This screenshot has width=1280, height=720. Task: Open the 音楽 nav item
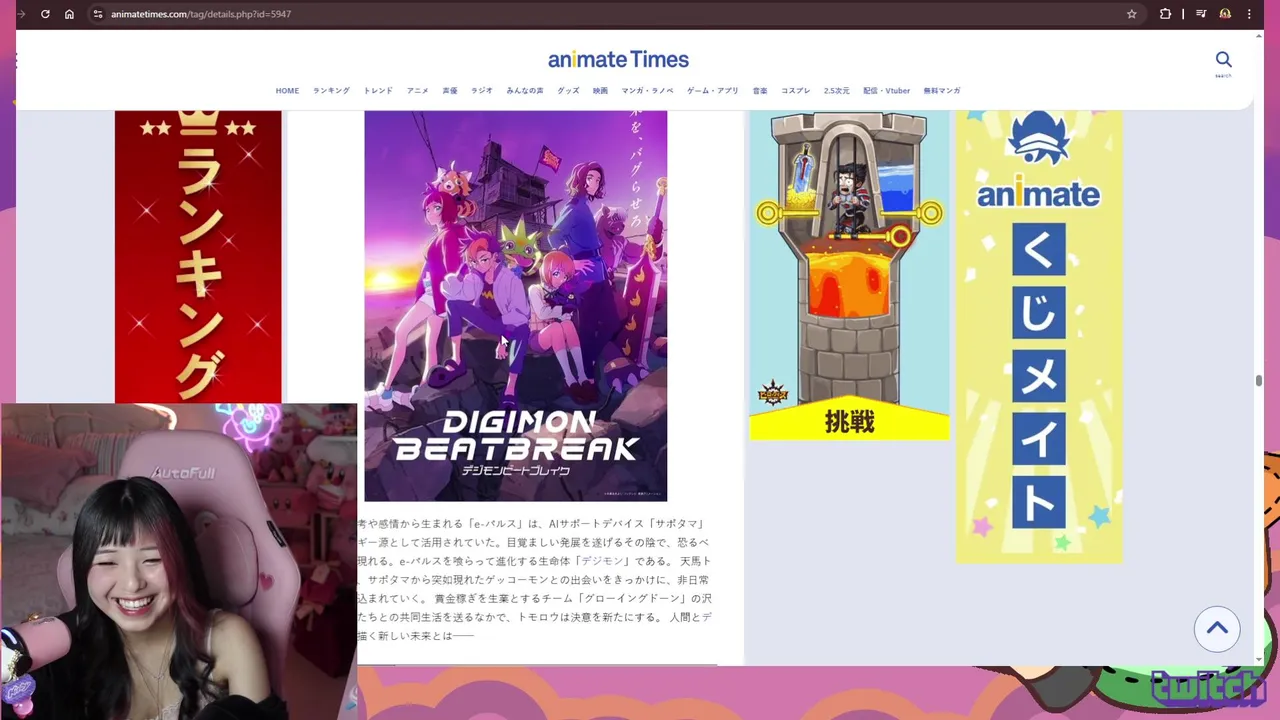pos(760,91)
